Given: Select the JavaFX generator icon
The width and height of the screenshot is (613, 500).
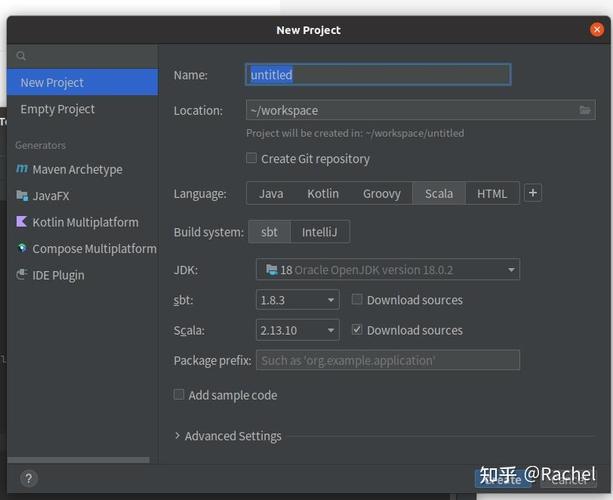Looking at the screenshot, I should click(x=22, y=195).
